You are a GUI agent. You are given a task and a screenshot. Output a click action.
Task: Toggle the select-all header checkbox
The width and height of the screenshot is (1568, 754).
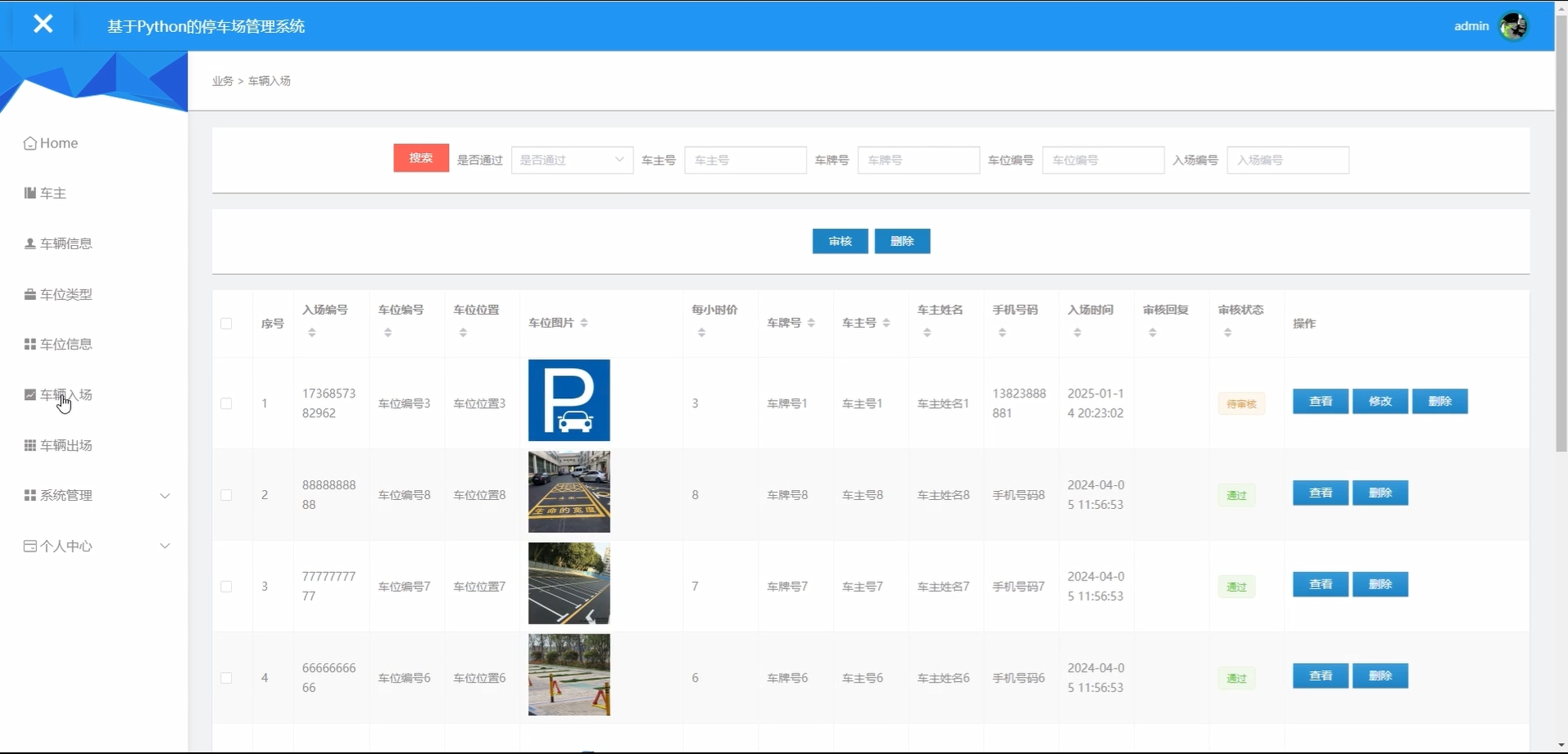coord(226,324)
